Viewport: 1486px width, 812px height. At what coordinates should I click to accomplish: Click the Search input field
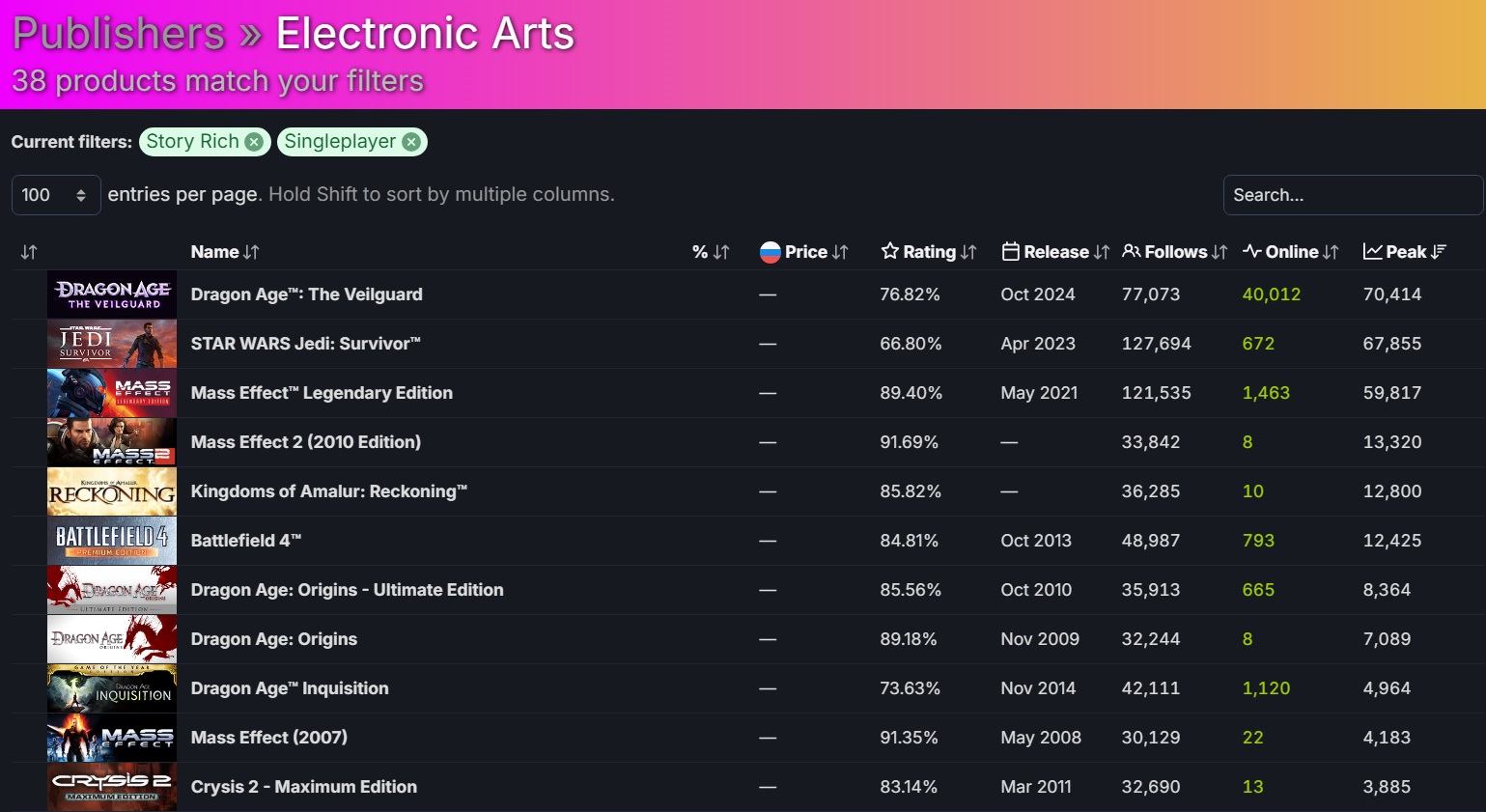(1352, 195)
